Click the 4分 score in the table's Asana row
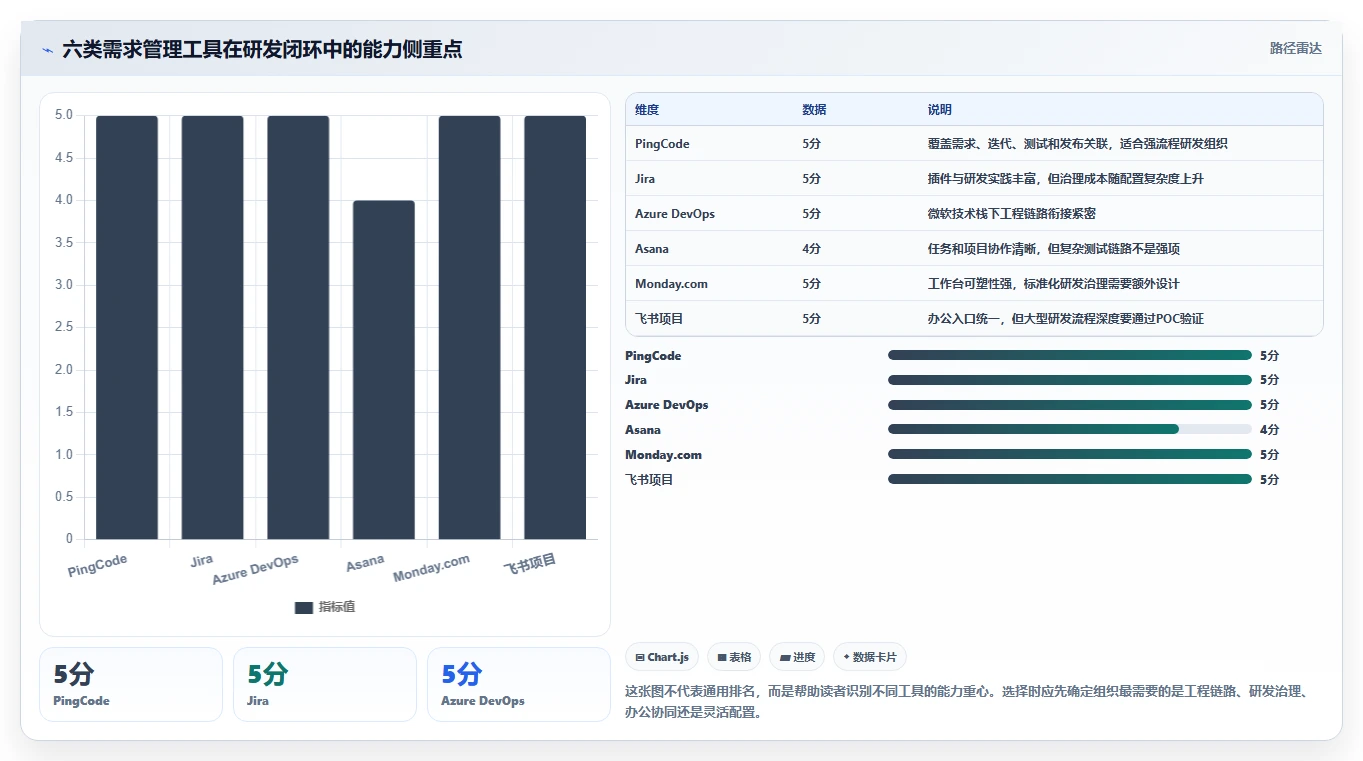The image size is (1363, 761). pyautogui.click(x=811, y=249)
